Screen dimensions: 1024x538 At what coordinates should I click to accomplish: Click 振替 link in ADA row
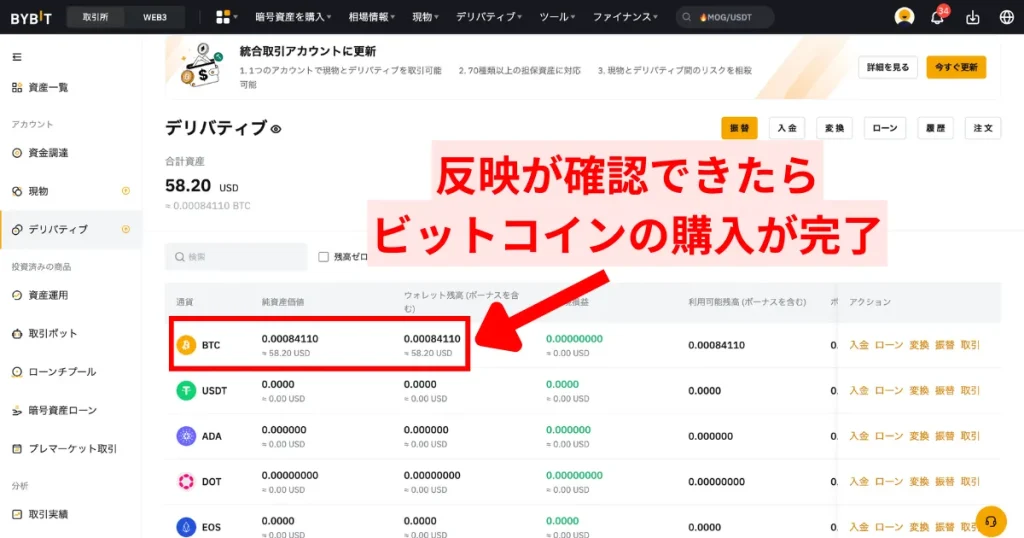[x=944, y=436]
